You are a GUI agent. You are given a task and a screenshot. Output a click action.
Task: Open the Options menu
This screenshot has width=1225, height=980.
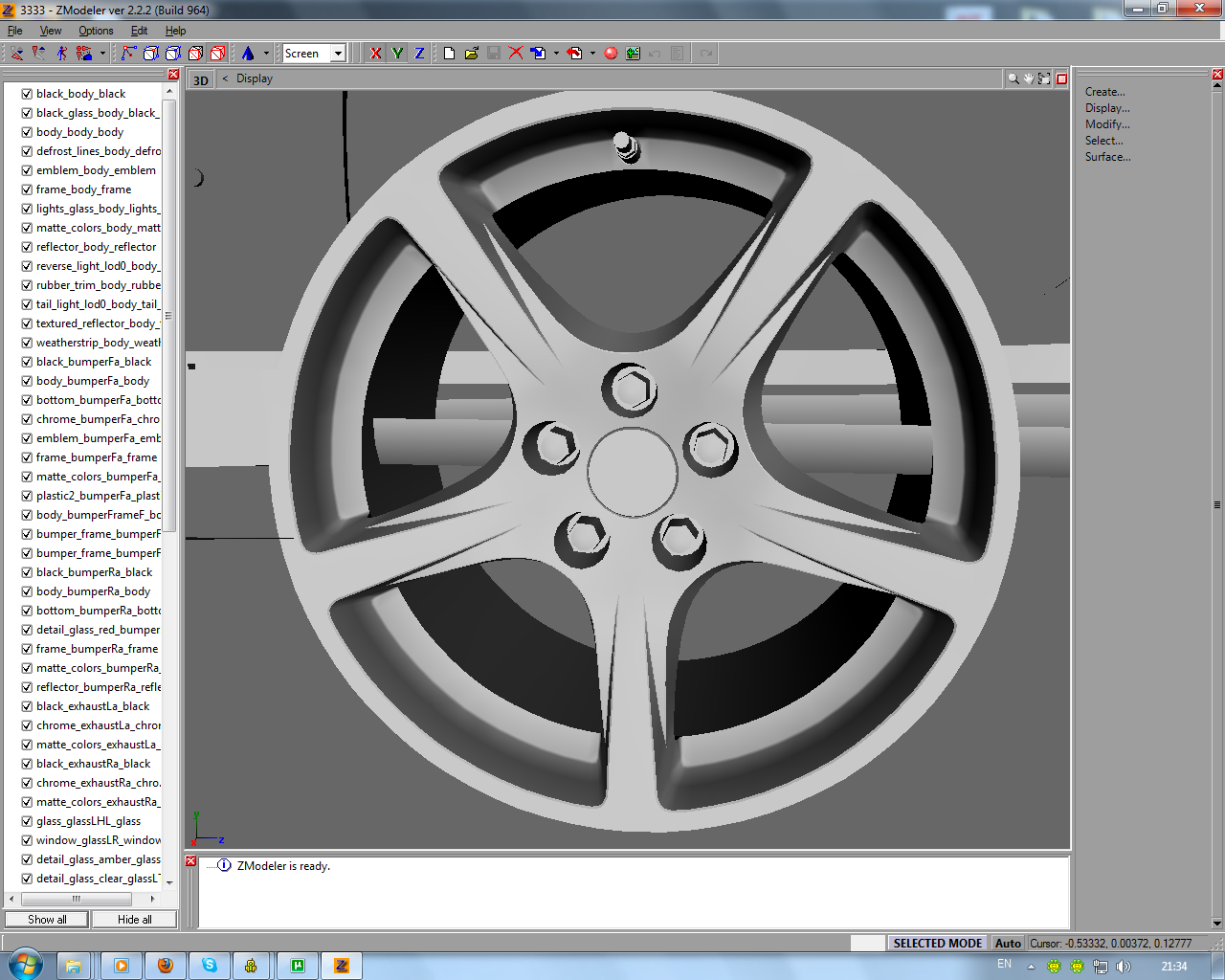tap(96, 31)
